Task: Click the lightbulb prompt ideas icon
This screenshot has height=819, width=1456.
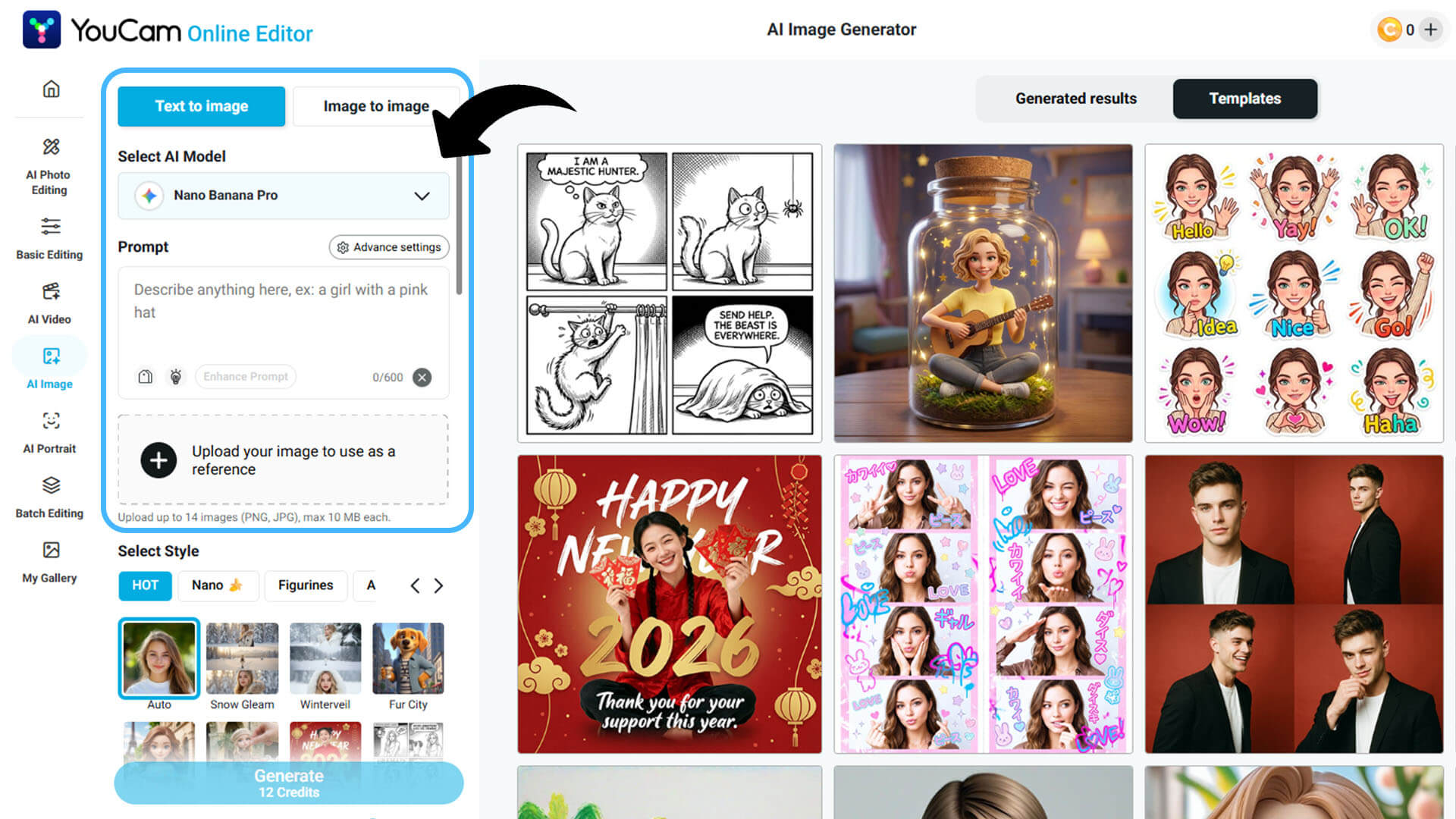Action: pos(176,376)
